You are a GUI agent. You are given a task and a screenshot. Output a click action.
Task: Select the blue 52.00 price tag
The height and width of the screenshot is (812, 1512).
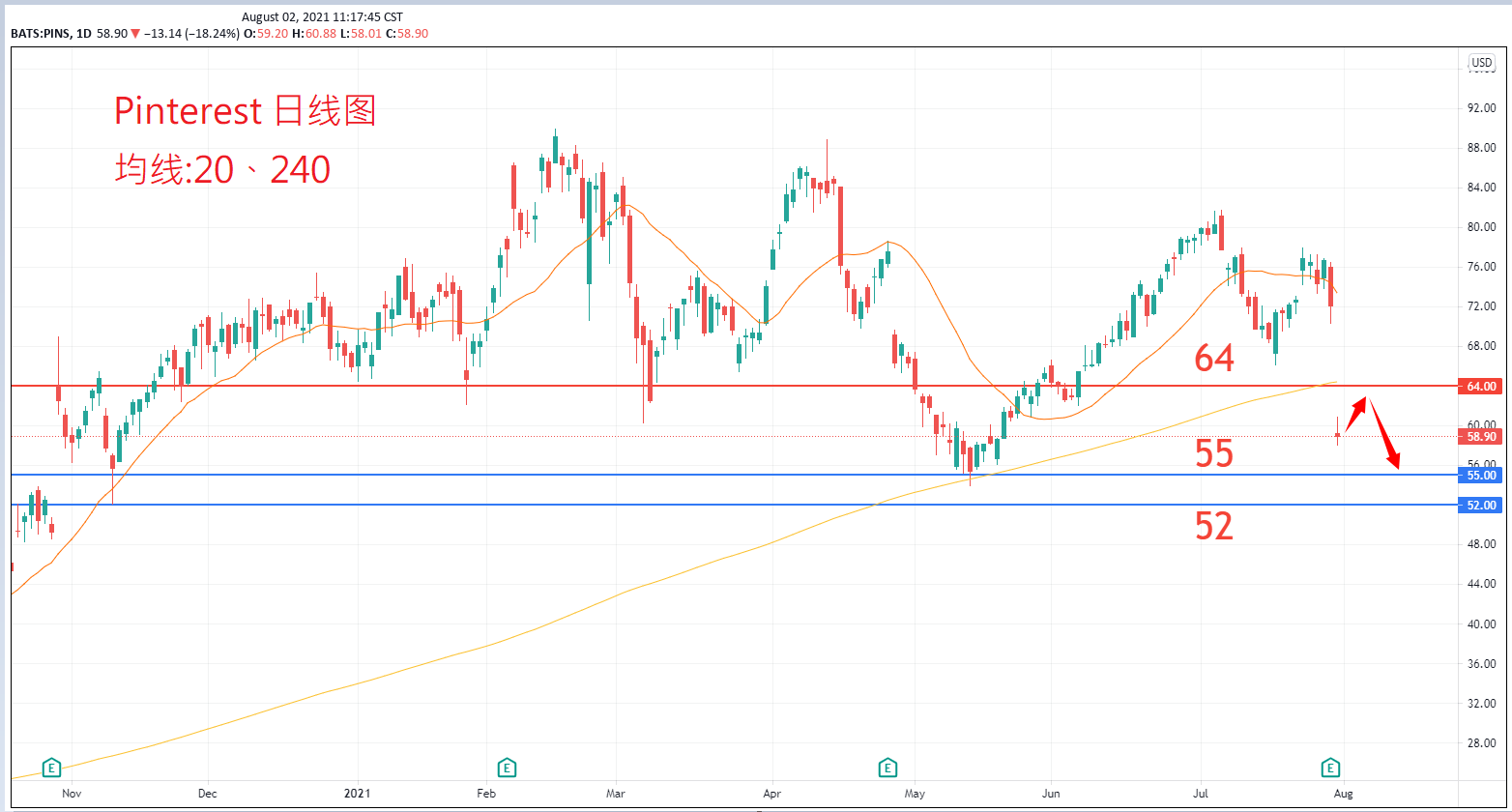click(x=1481, y=506)
